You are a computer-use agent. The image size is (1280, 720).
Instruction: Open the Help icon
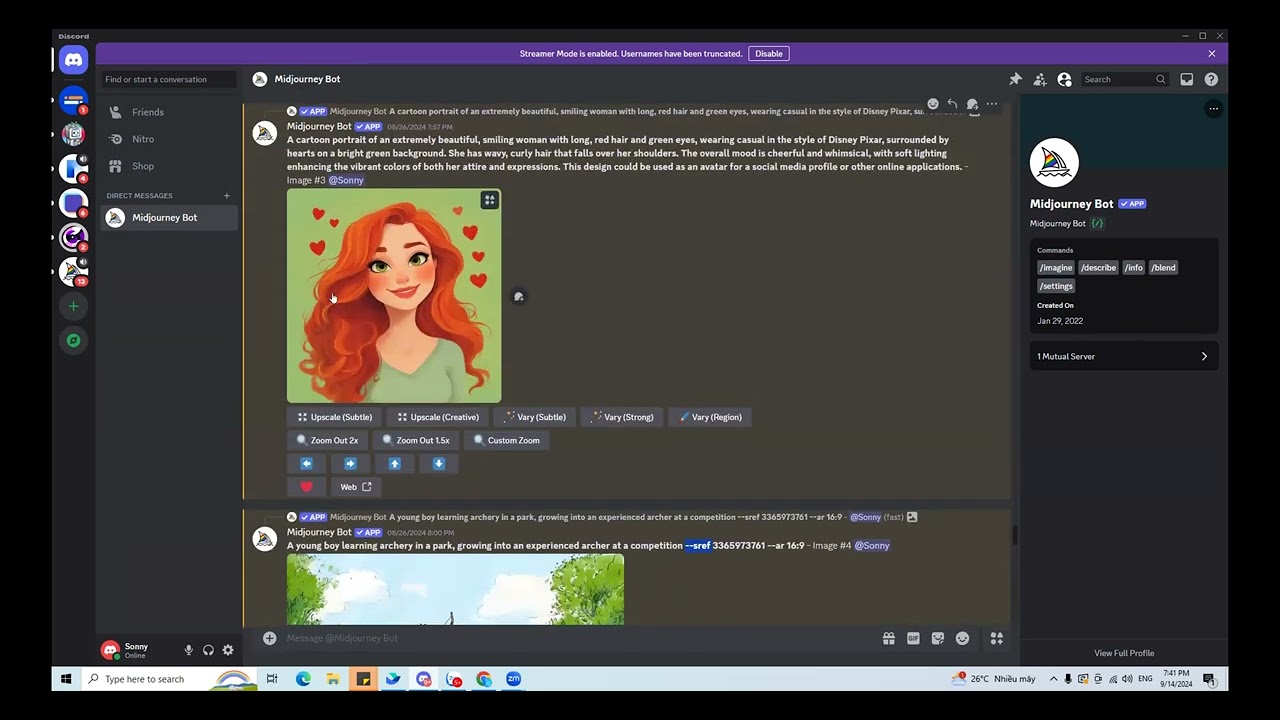pyautogui.click(x=1211, y=79)
